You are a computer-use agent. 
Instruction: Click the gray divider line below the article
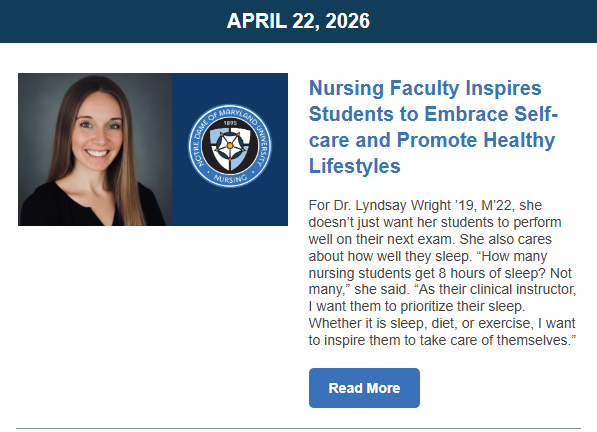point(298,429)
